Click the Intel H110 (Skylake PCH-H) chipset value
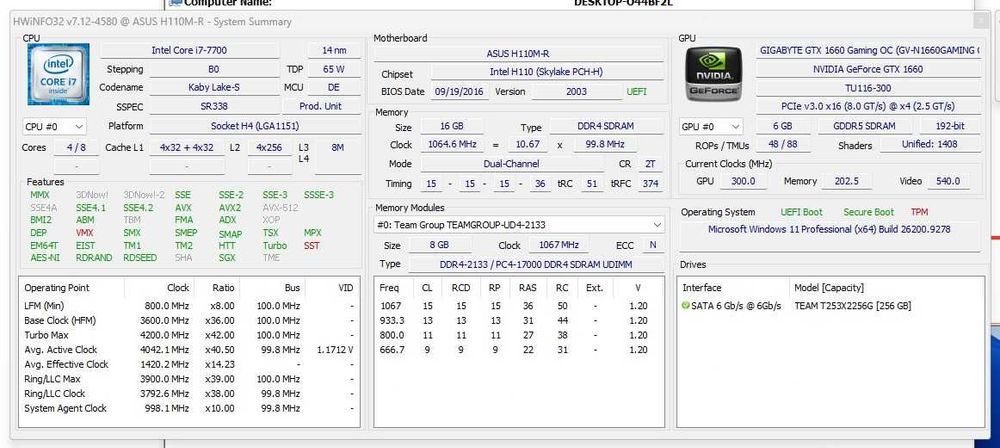This screenshot has width=1000, height=448. pos(547,73)
